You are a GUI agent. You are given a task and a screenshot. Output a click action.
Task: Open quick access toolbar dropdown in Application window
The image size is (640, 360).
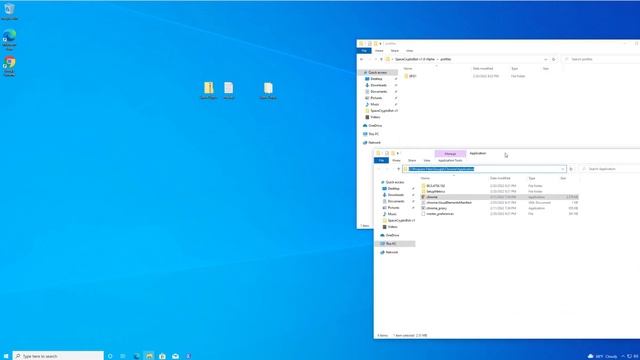(398, 153)
